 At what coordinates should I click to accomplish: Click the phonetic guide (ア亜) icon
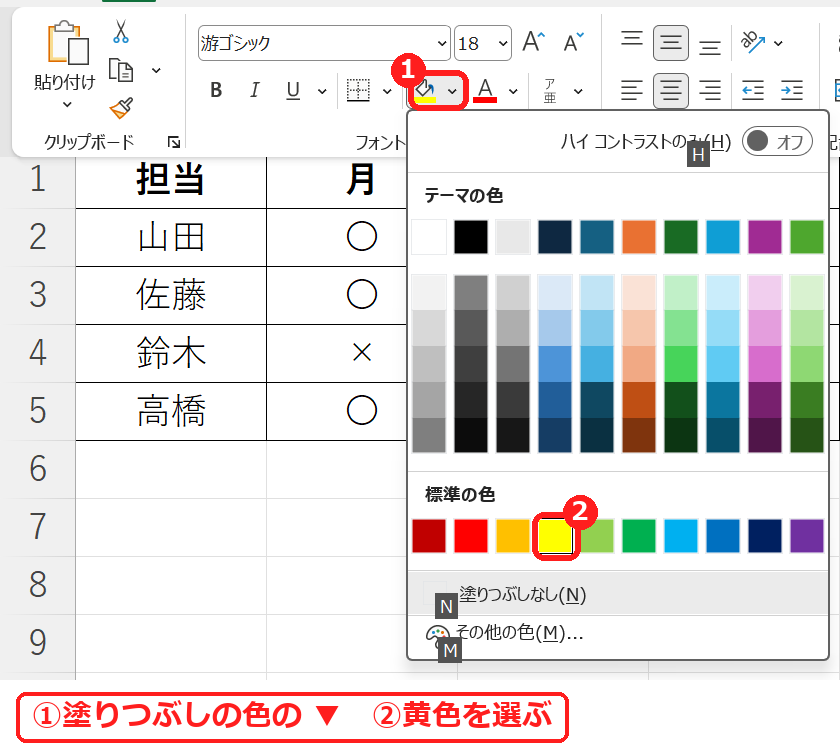pos(550,91)
